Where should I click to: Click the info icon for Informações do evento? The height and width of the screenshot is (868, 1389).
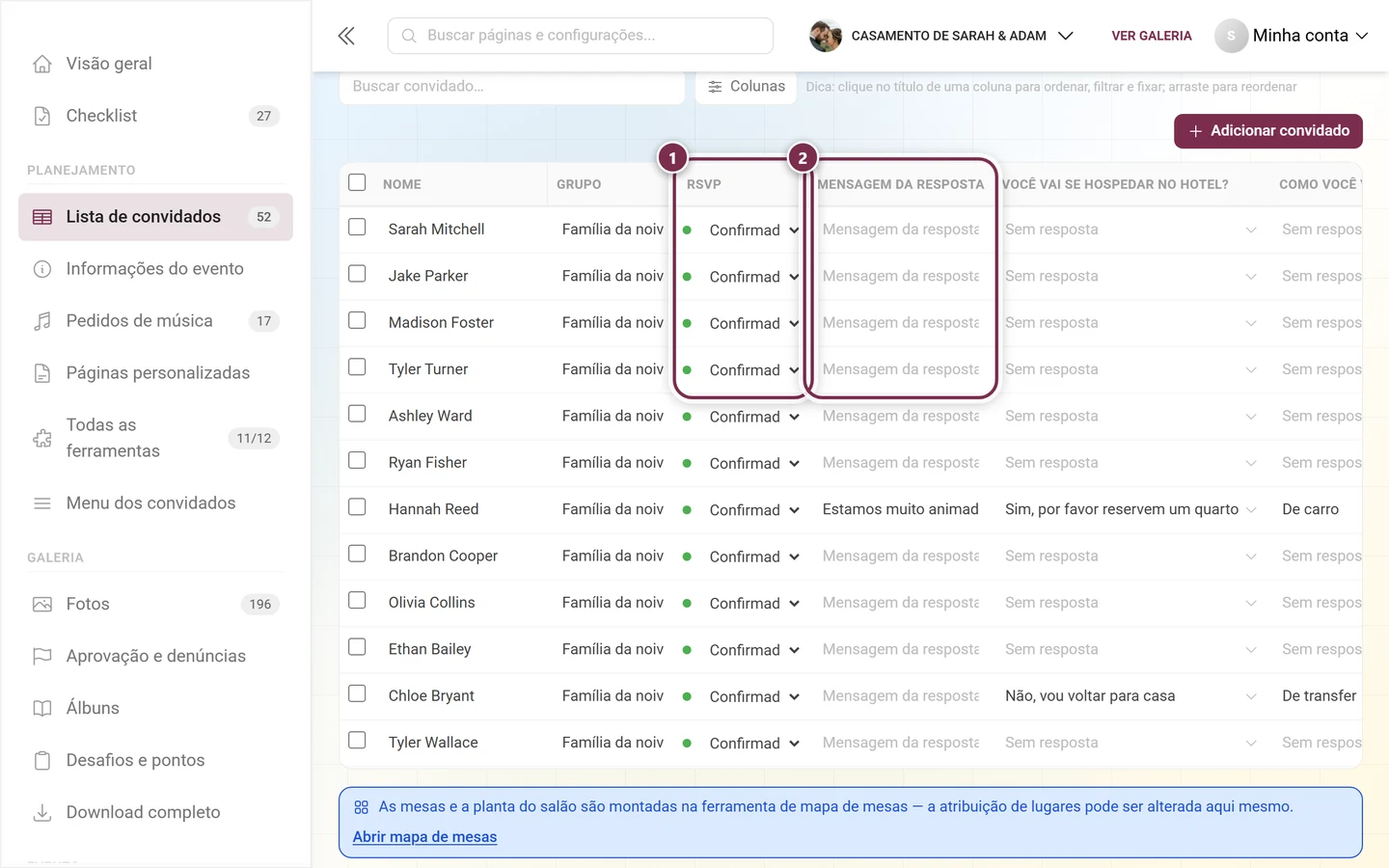click(42, 269)
